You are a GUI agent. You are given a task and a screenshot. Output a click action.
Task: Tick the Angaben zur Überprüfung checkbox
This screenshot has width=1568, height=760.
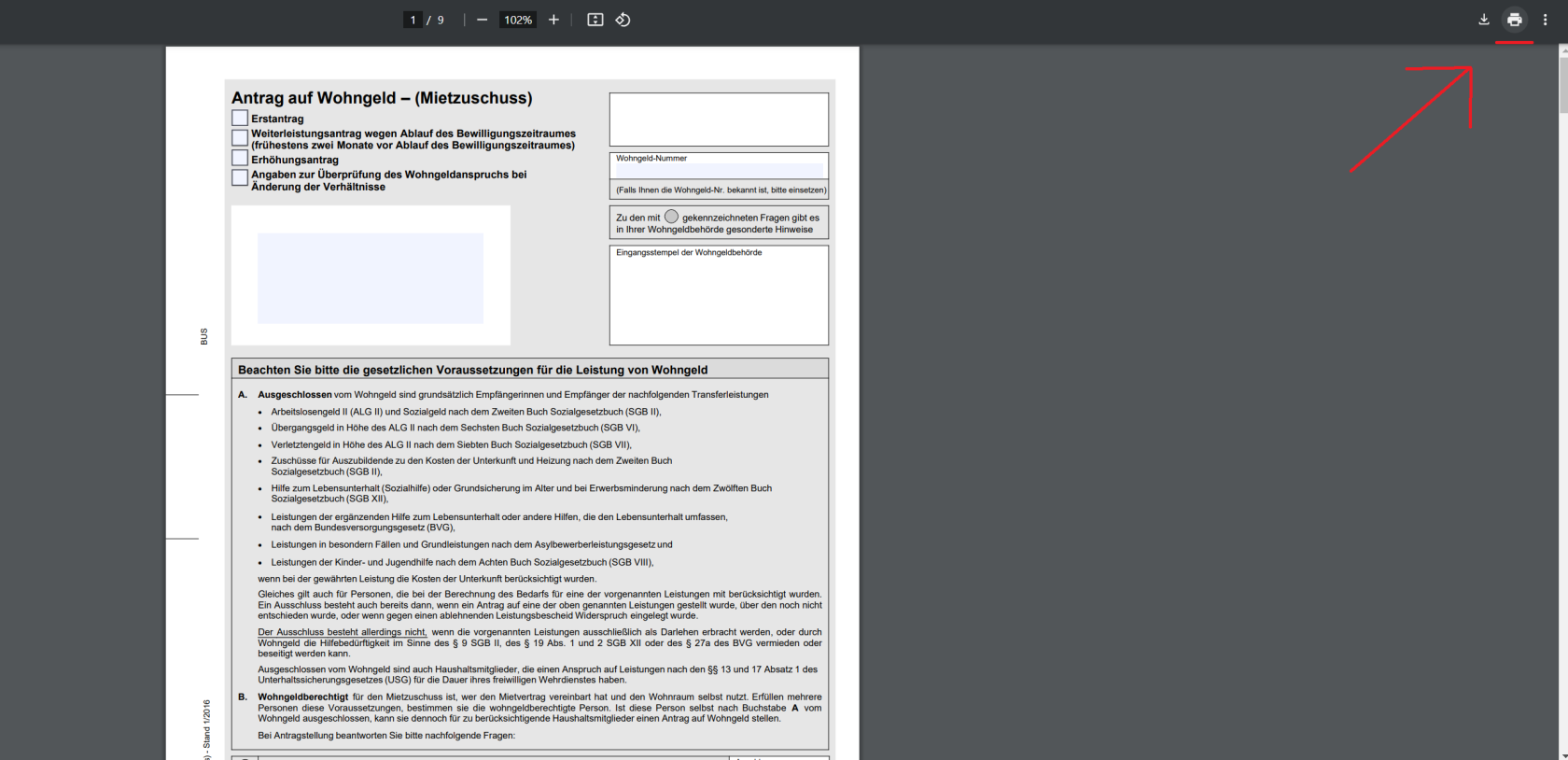pyautogui.click(x=240, y=177)
